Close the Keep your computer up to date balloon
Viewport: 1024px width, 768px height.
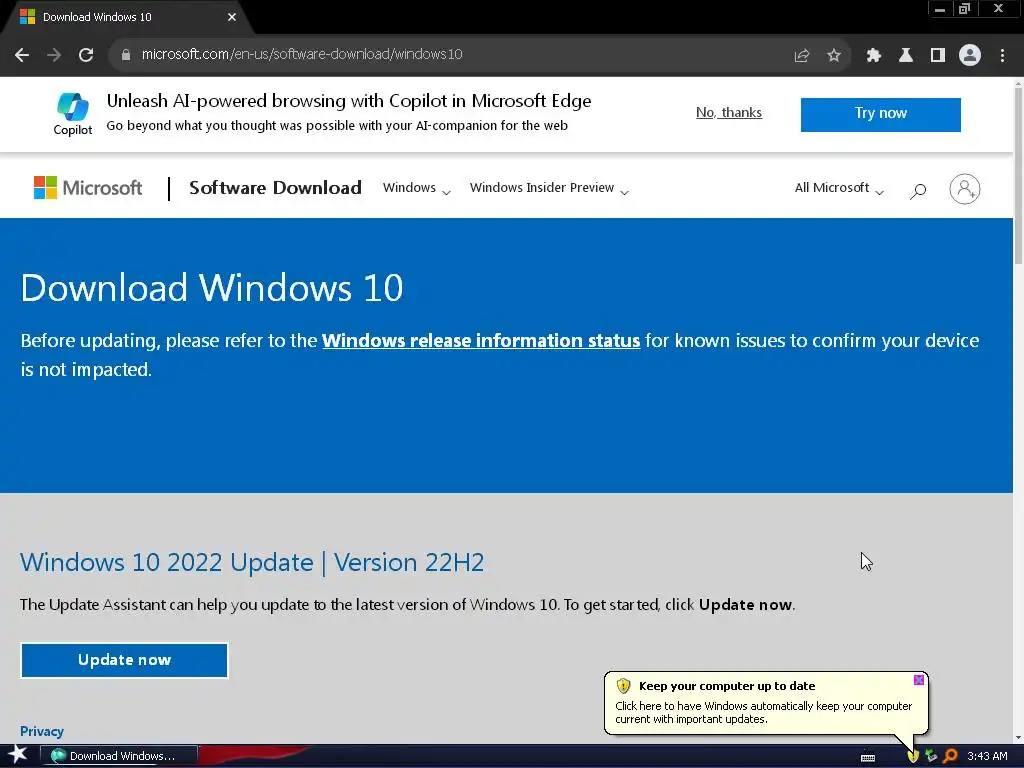pos(918,680)
